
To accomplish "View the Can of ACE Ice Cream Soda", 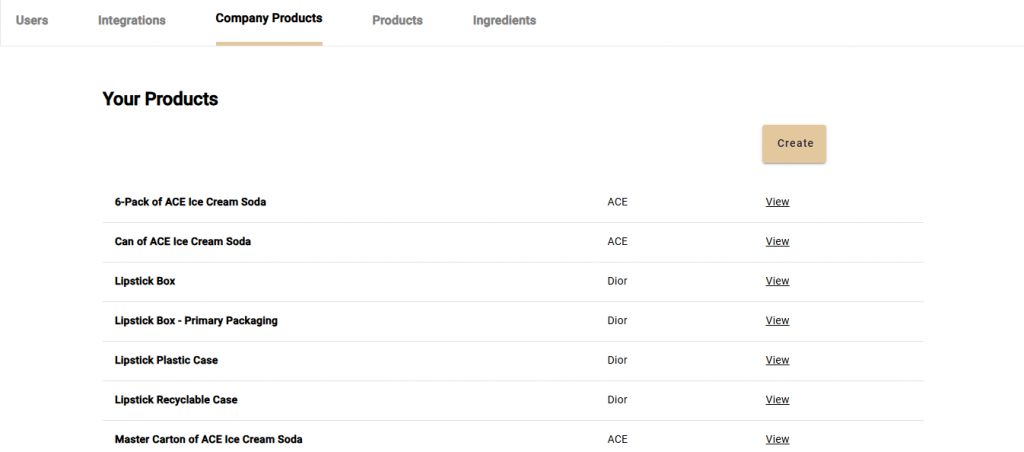I will 777,241.
